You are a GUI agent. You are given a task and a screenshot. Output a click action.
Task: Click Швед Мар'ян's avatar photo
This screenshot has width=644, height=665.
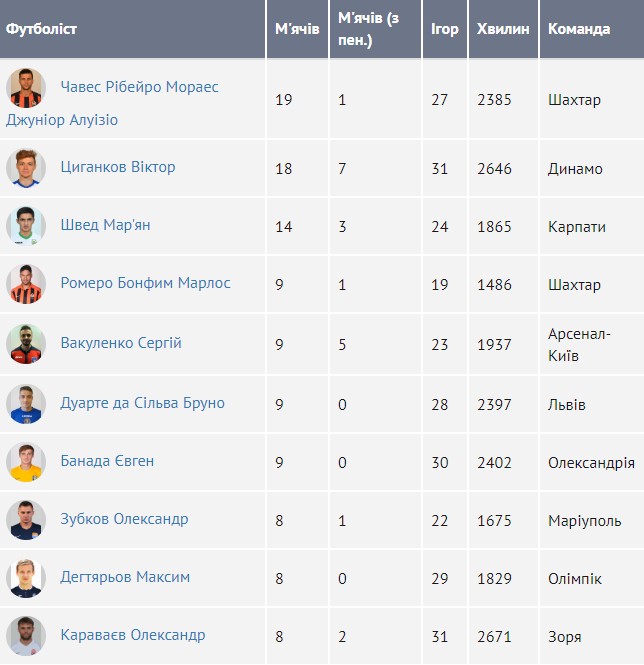point(26,226)
